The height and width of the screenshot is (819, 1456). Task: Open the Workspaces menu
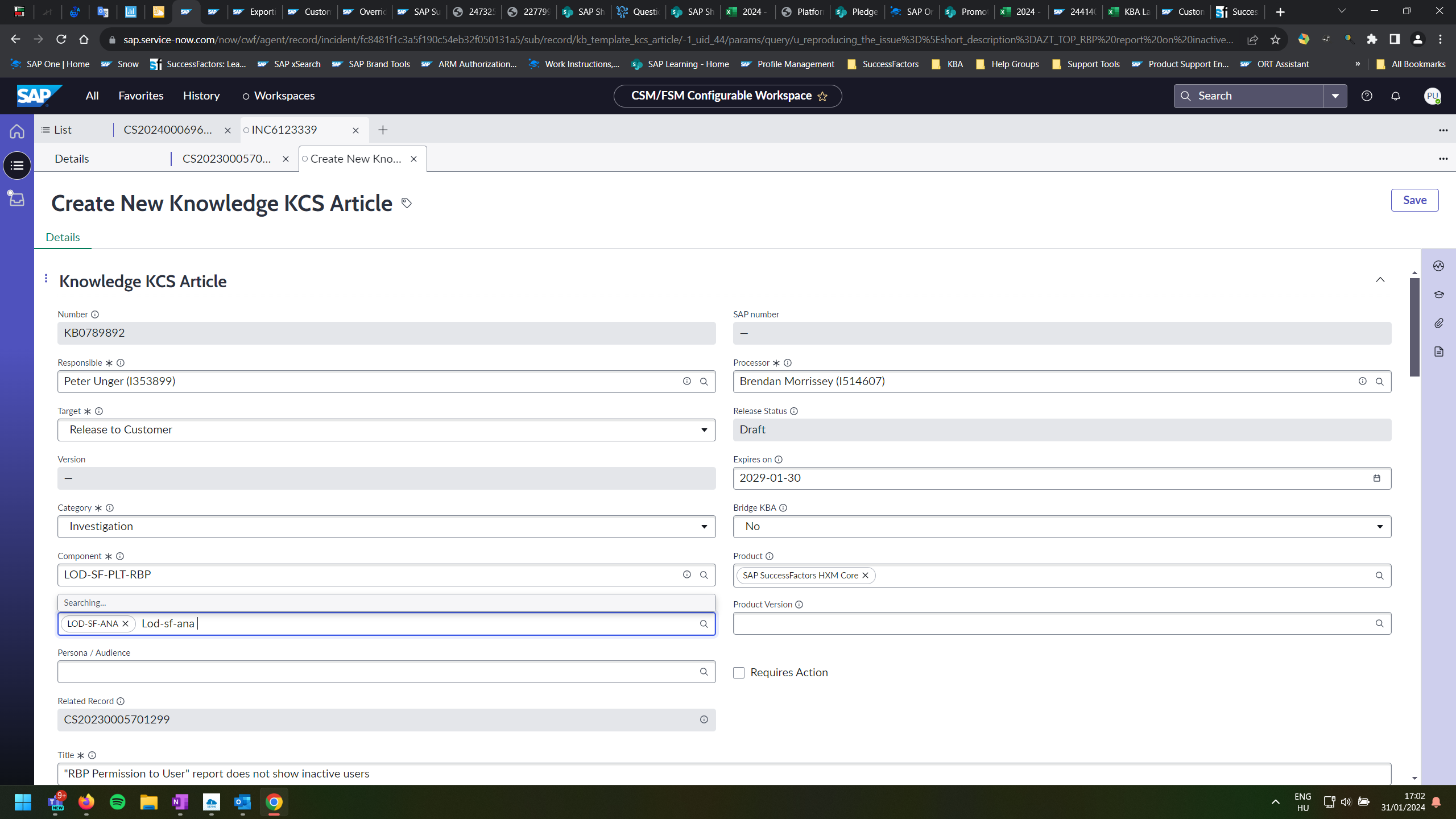pyautogui.click(x=279, y=96)
